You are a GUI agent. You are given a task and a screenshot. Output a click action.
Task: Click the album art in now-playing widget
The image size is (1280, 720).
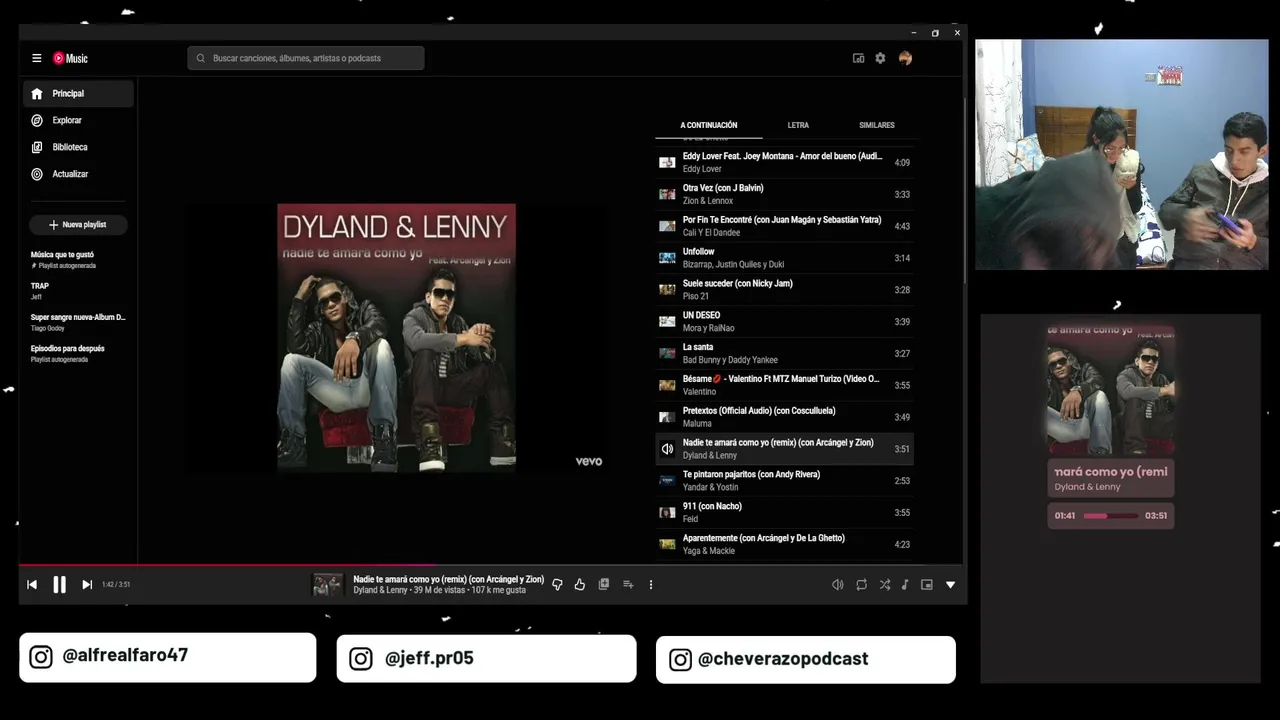coord(1111,389)
